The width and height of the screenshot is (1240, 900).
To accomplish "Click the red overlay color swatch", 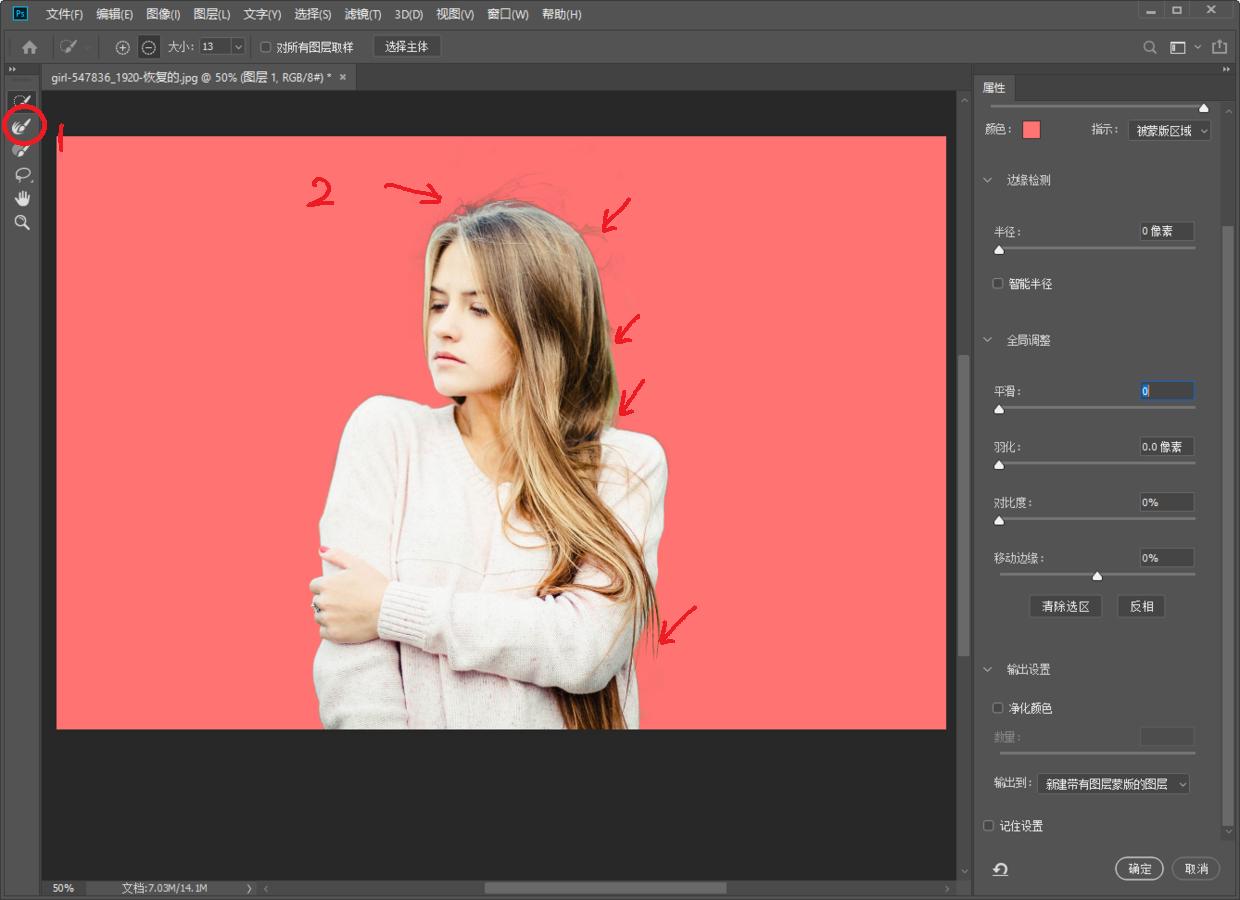I will click(x=1031, y=130).
